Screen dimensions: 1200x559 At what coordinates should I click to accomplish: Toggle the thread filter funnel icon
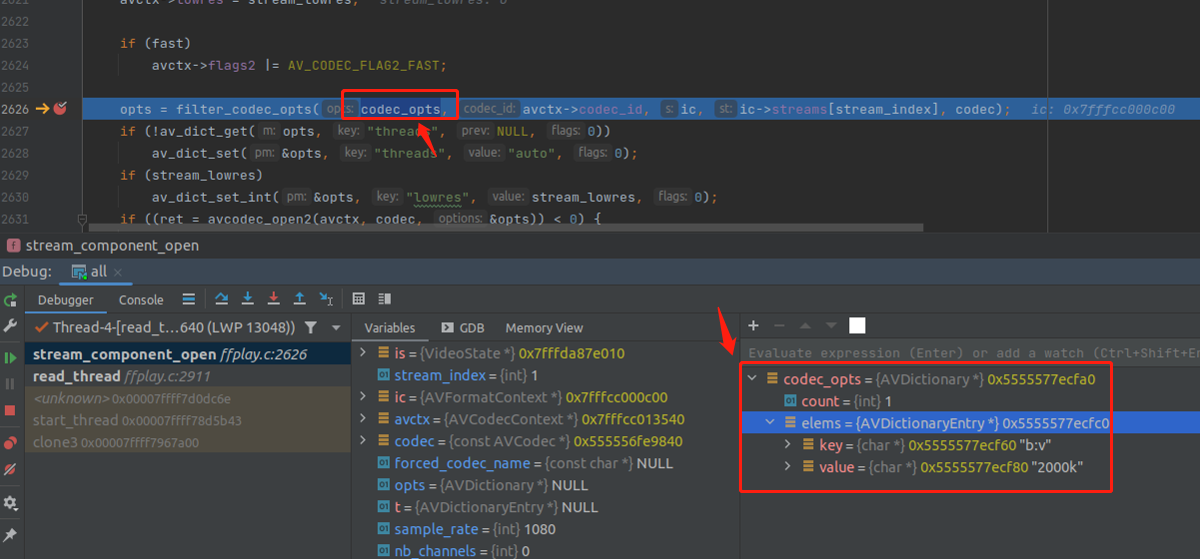(x=311, y=327)
